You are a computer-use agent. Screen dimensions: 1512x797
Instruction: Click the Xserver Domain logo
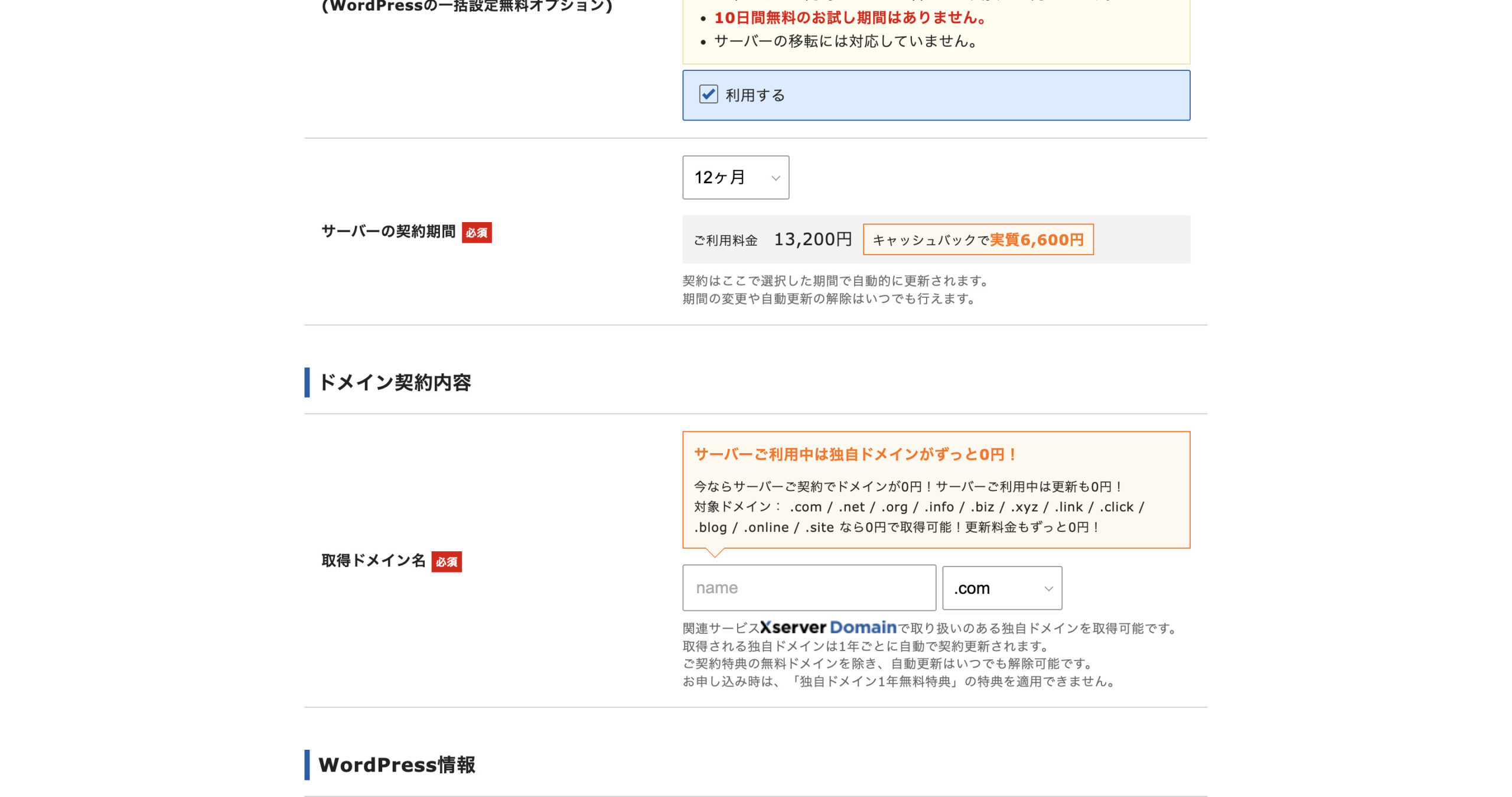tap(828, 627)
